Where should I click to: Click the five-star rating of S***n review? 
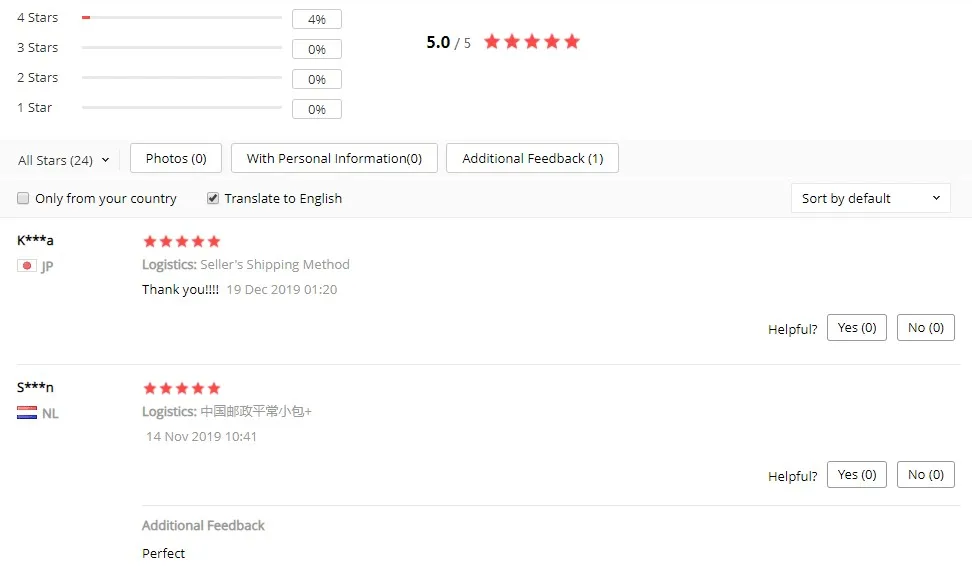click(x=182, y=388)
